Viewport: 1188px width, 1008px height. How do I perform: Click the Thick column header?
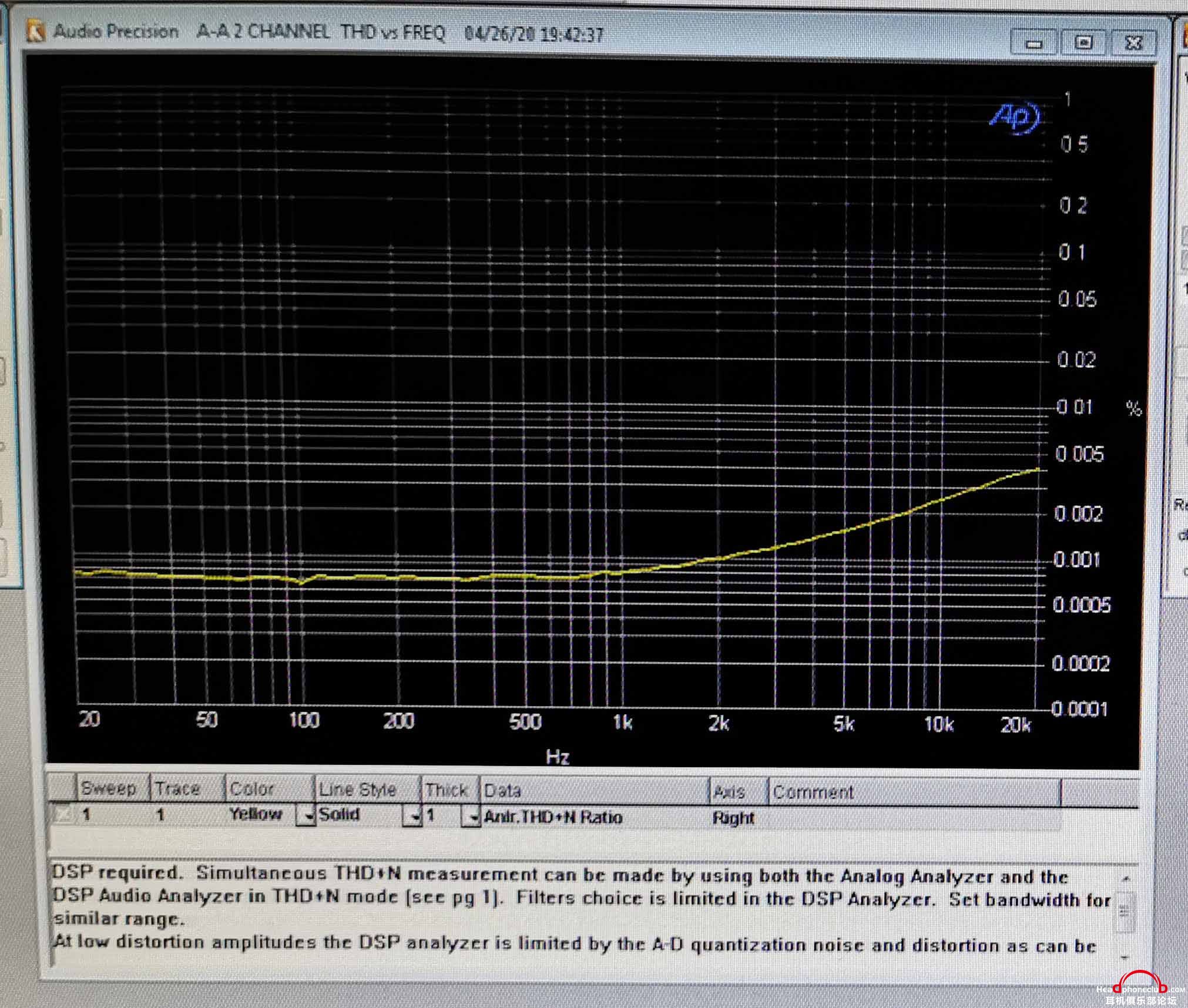point(451,790)
